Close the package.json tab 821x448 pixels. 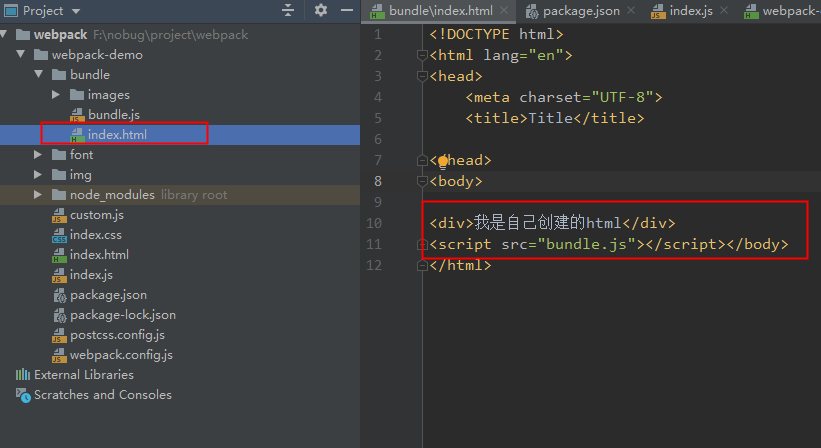pos(631,10)
